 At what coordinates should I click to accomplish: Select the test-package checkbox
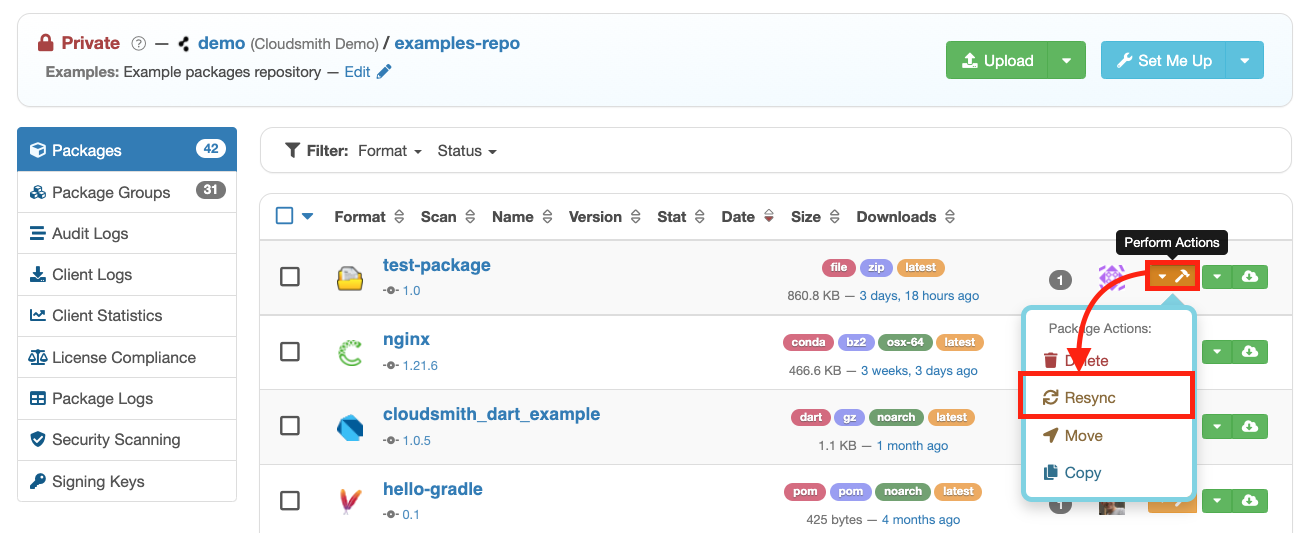pyautogui.click(x=290, y=277)
